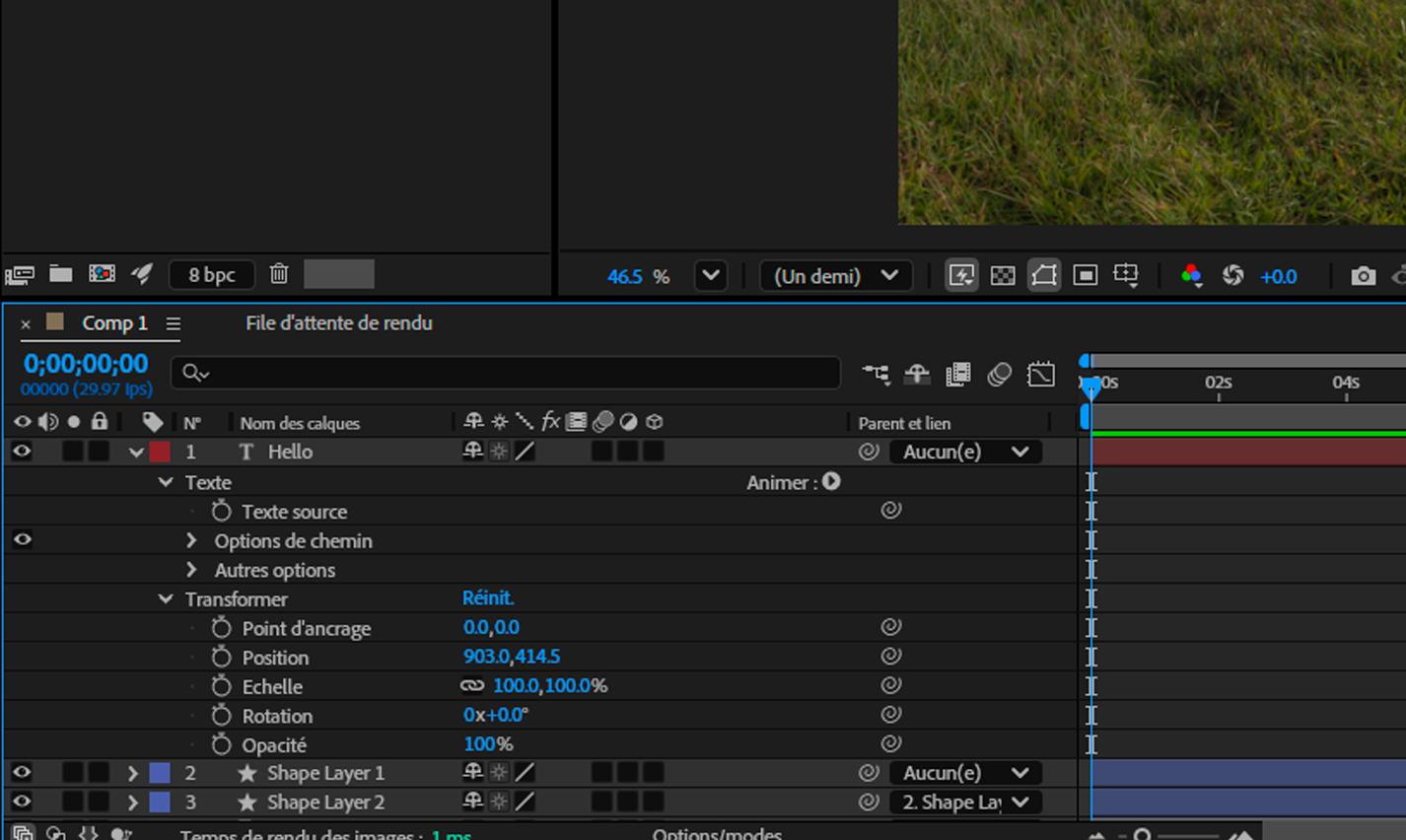Expand the Options de chemin group

pos(191,540)
